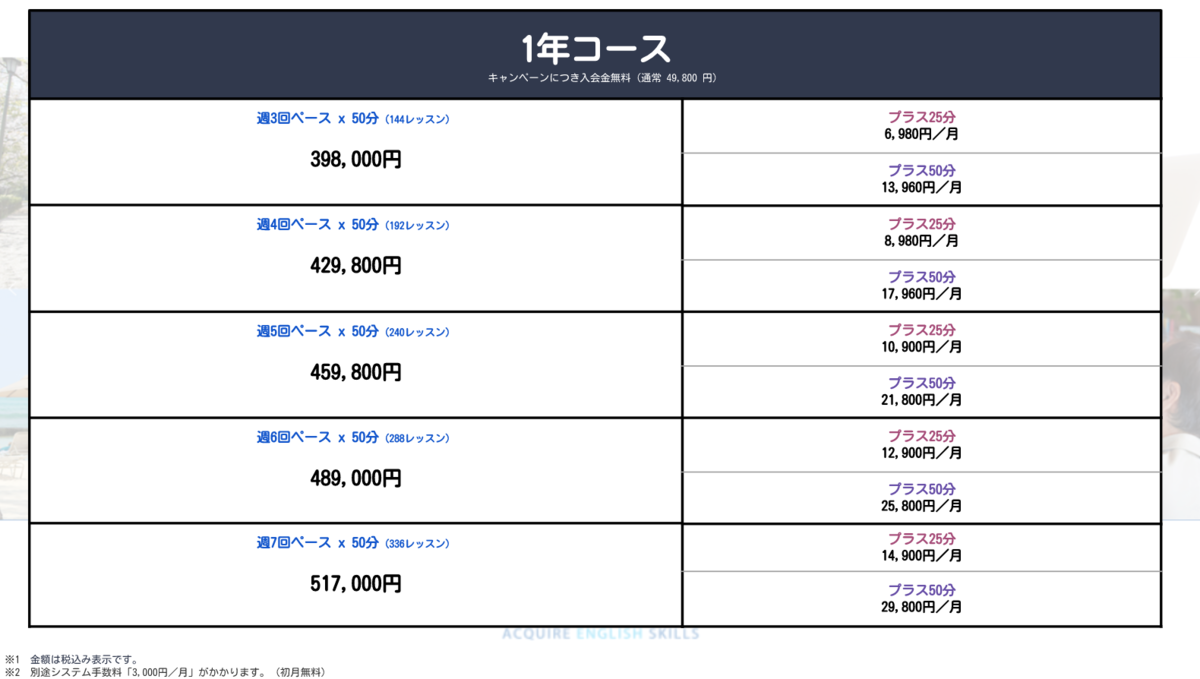Click the 459,800円 price
Viewport: 1200px width, 679px height.
[x=356, y=372]
